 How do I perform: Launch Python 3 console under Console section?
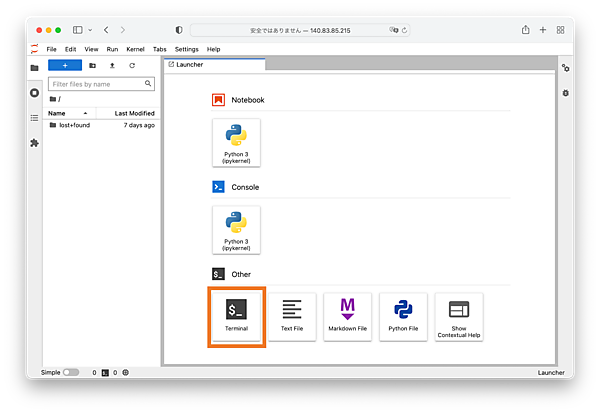tap(236, 230)
